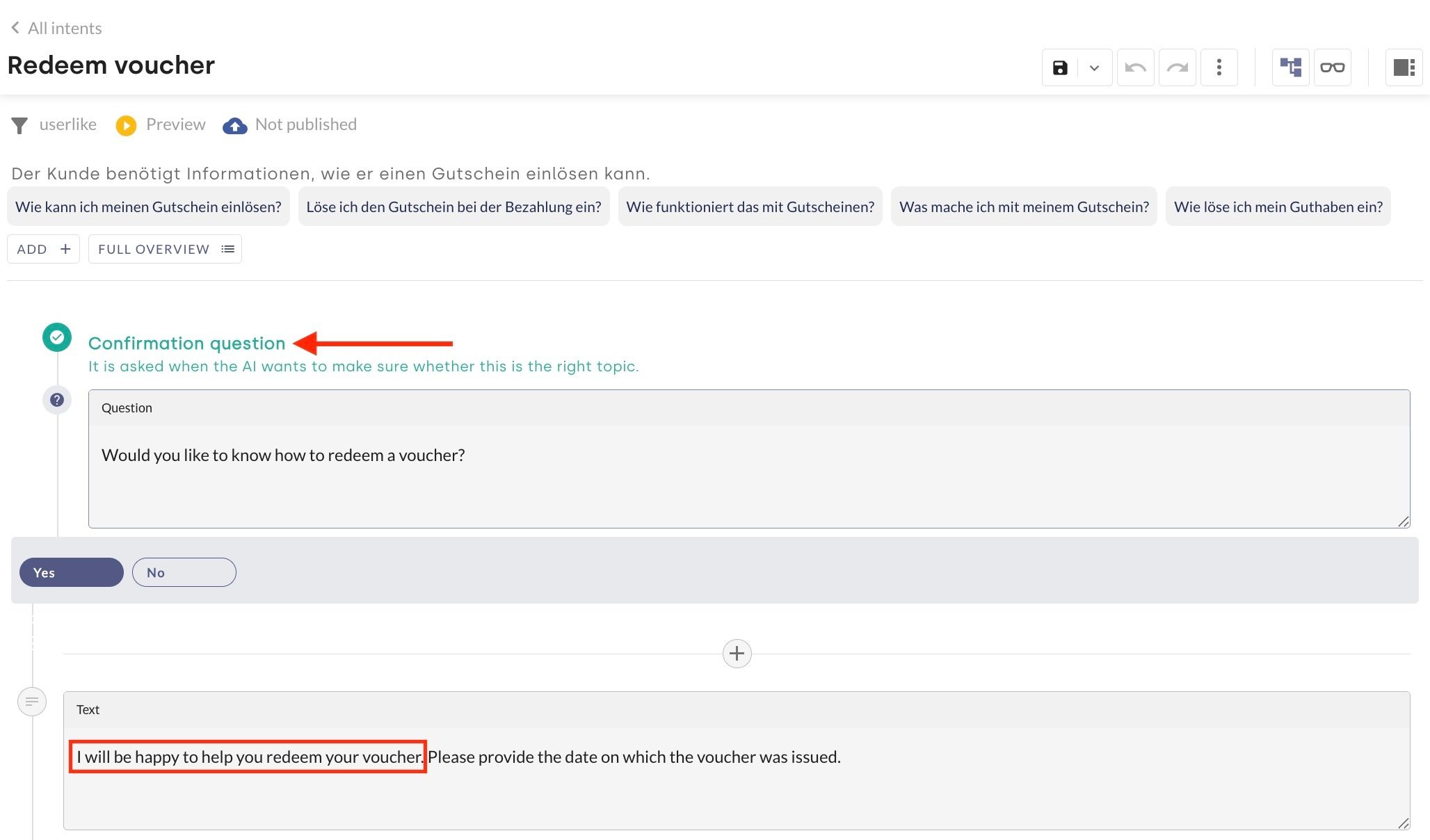Screen dimensions: 1430x840
Task: Click the save disk icon
Action: pos(1060,67)
